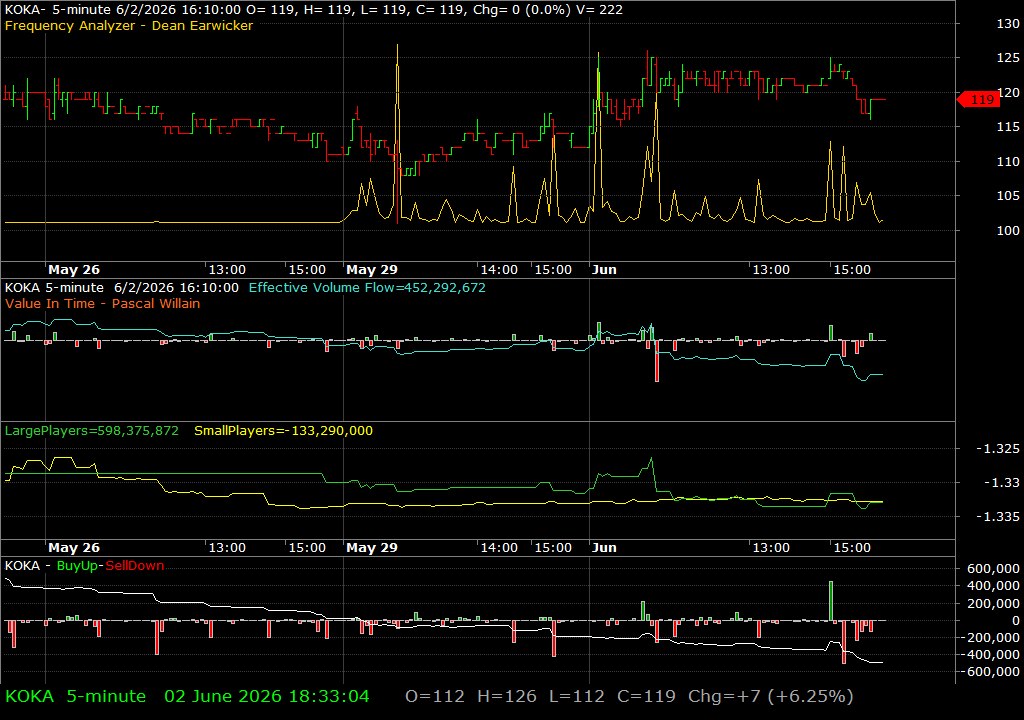Click May 26 on the price chart time axis
The height and width of the screenshot is (720, 1024).
coord(74,269)
